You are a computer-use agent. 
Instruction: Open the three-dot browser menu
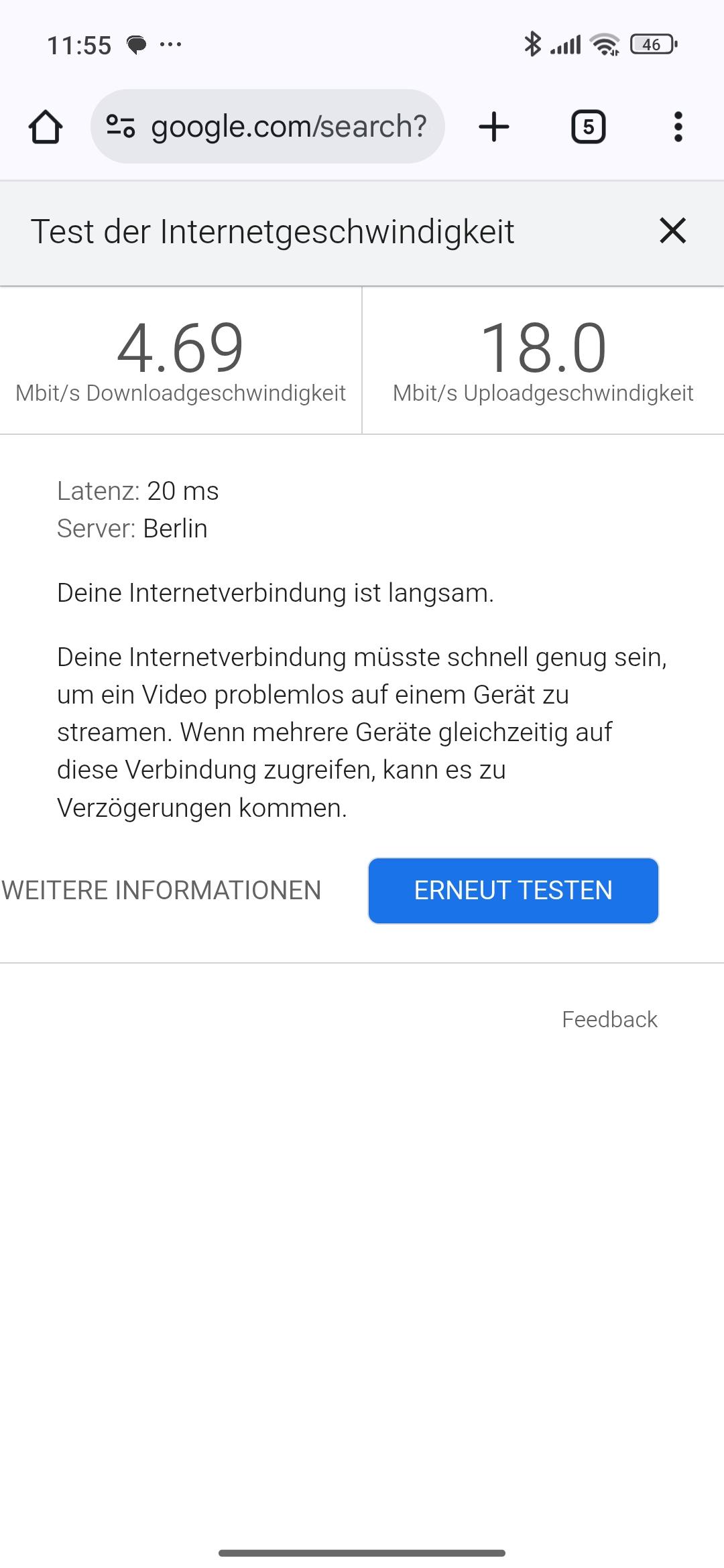[678, 127]
